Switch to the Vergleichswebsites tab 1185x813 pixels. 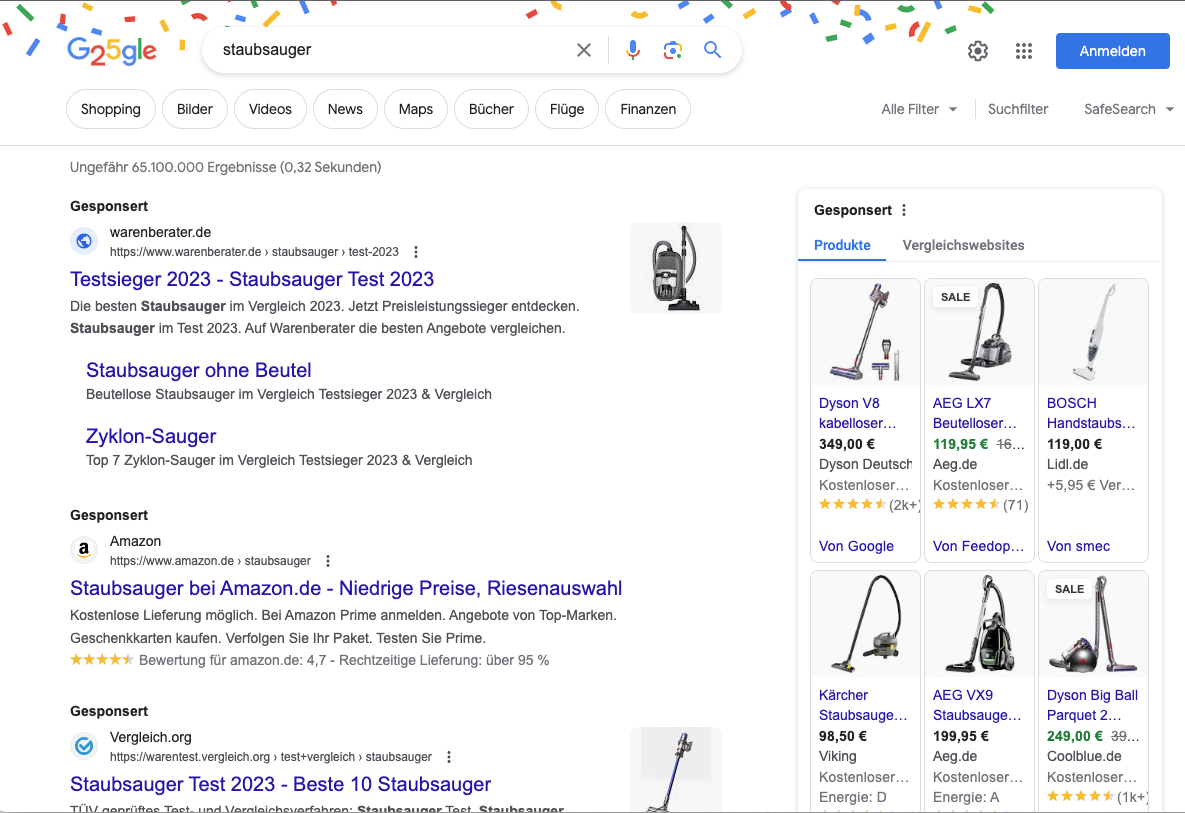(964, 245)
